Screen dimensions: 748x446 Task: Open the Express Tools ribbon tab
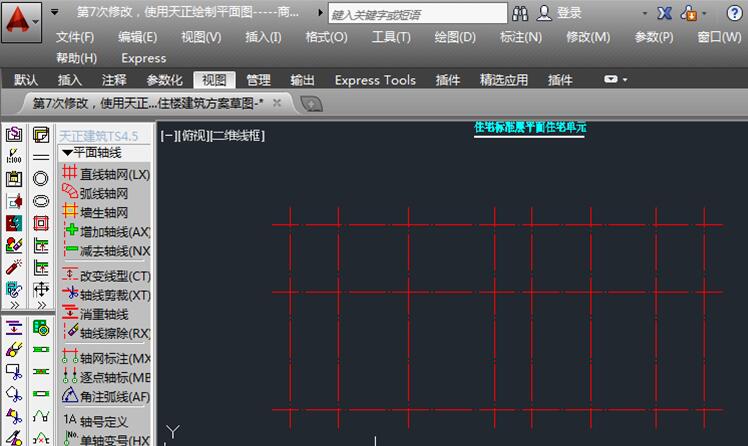point(375,80)
